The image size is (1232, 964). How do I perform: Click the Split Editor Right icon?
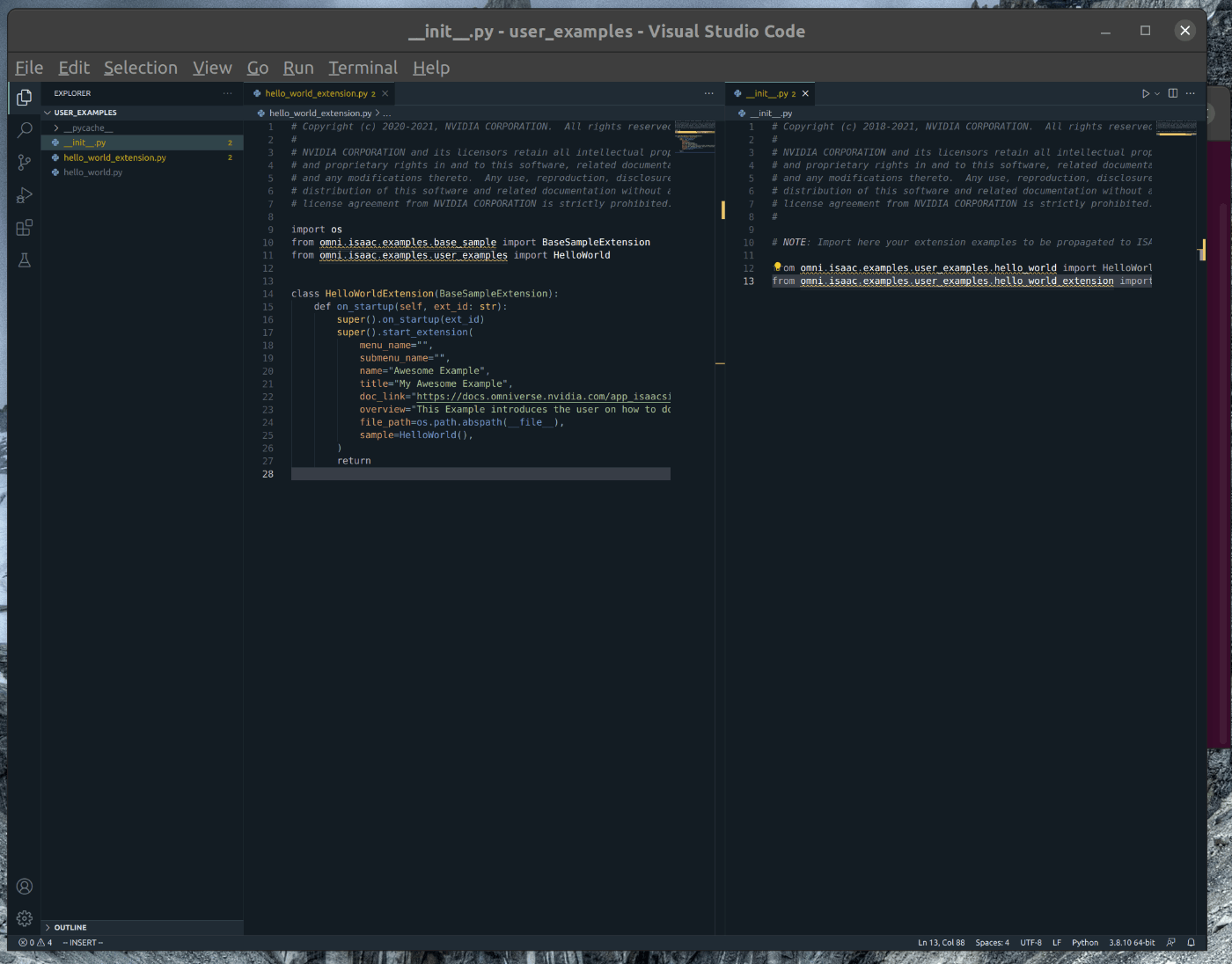(x=1173, y=93)
